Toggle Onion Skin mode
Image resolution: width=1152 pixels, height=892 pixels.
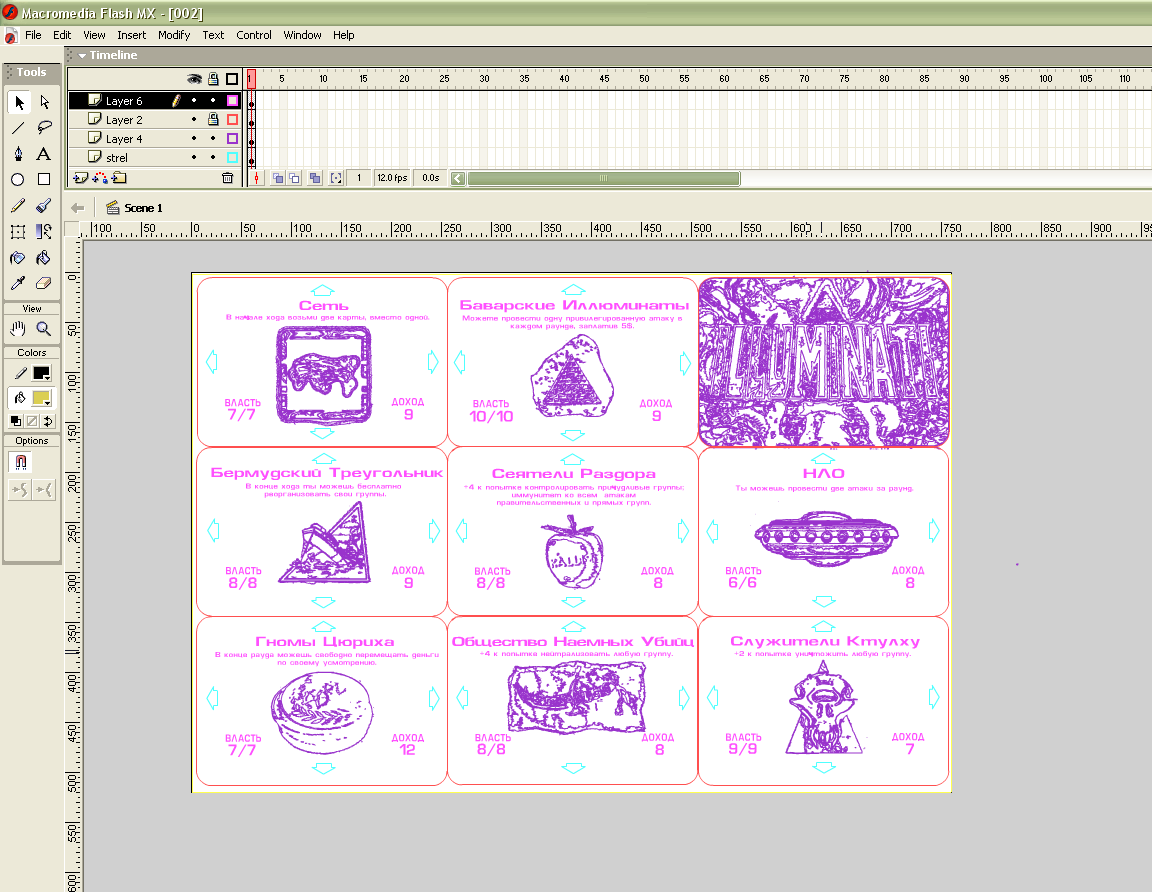[x=277, y=178]
